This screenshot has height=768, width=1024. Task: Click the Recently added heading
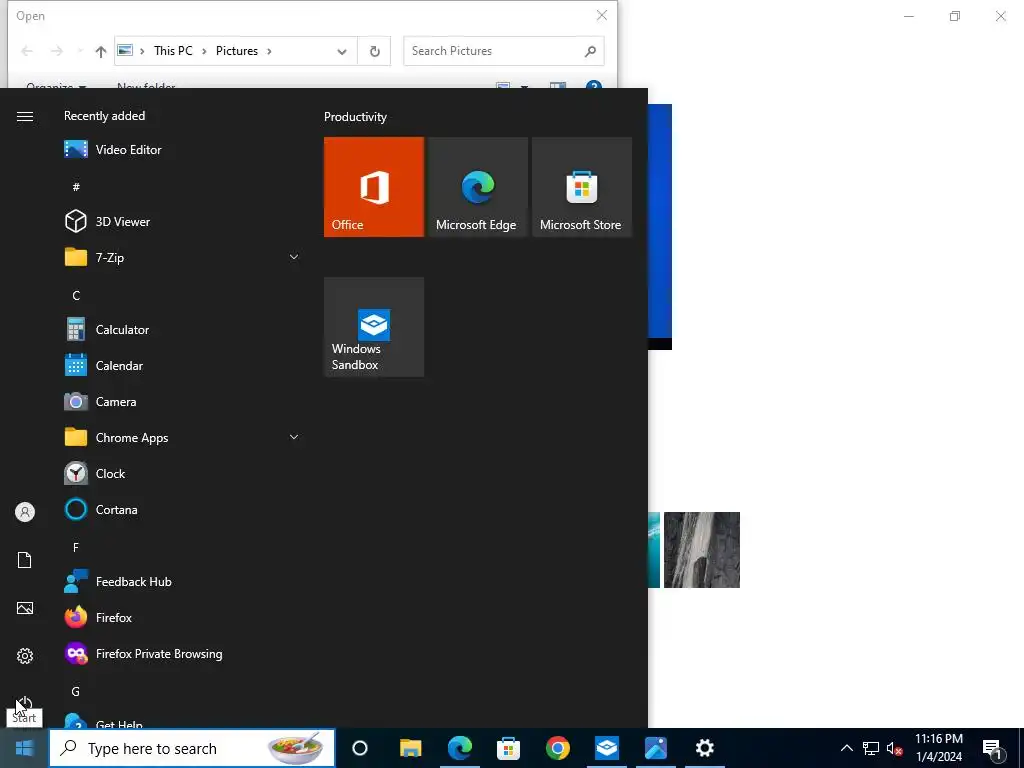(x=104, y=116)
